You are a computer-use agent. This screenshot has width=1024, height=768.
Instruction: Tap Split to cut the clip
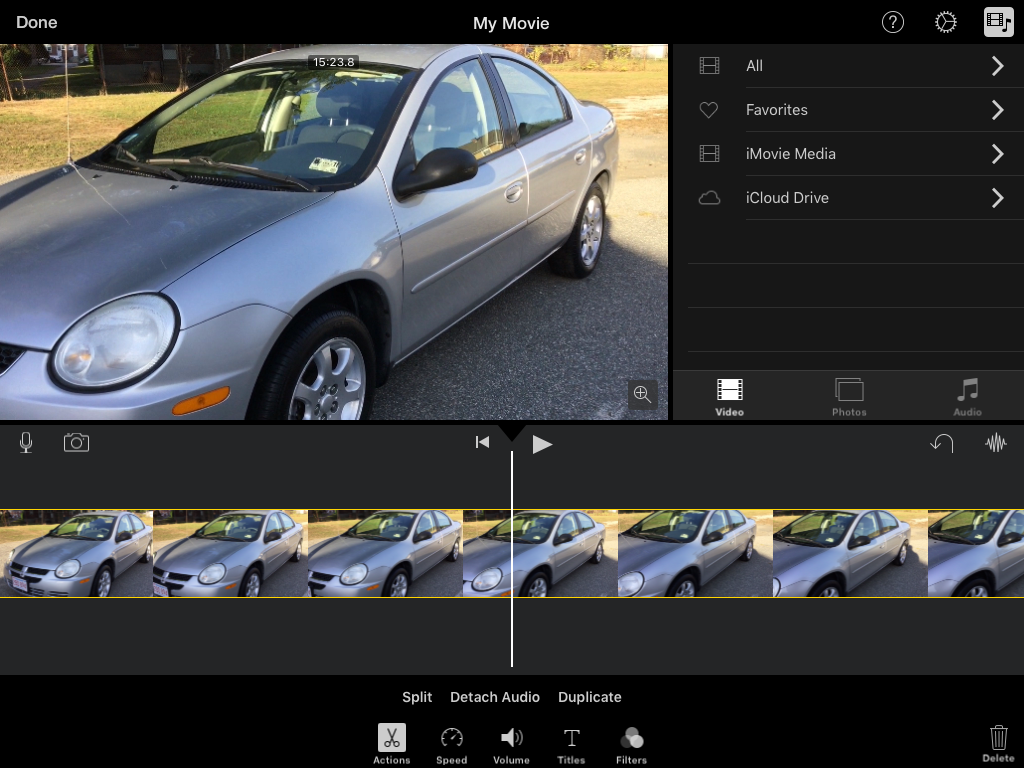coord(417,697)
